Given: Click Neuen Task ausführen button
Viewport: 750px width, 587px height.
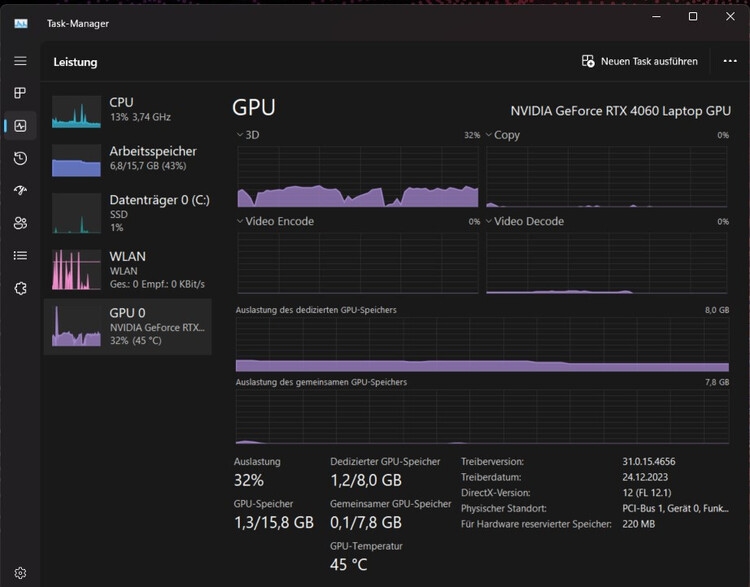Looking at the screenshot, I should [x=640, y=61].
